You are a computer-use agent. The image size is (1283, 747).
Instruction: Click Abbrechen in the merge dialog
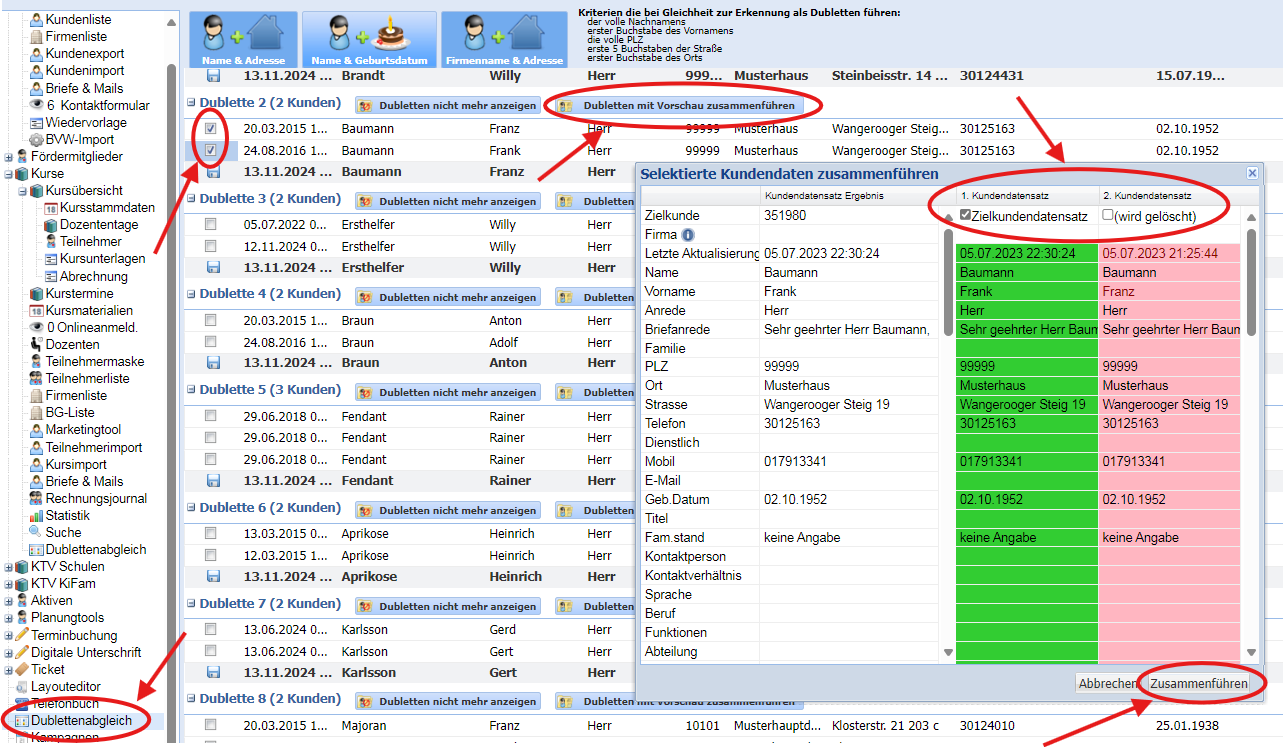(x=1107, y=684)
